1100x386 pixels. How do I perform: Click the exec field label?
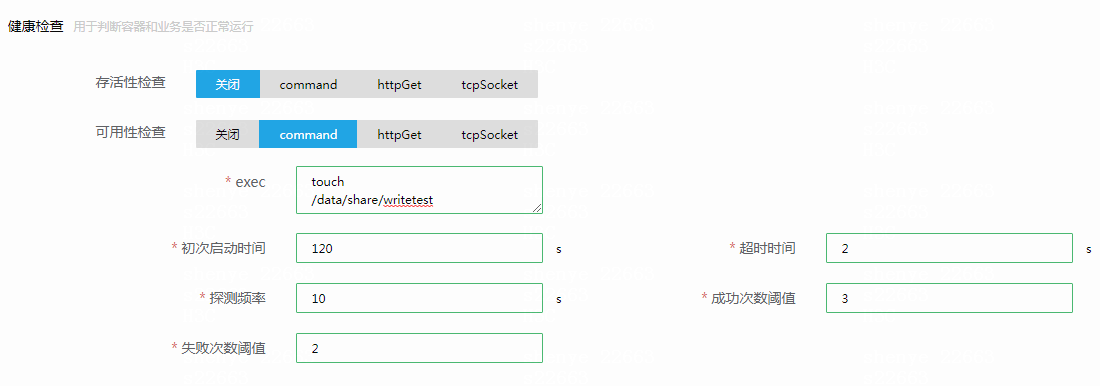(250, 181)
